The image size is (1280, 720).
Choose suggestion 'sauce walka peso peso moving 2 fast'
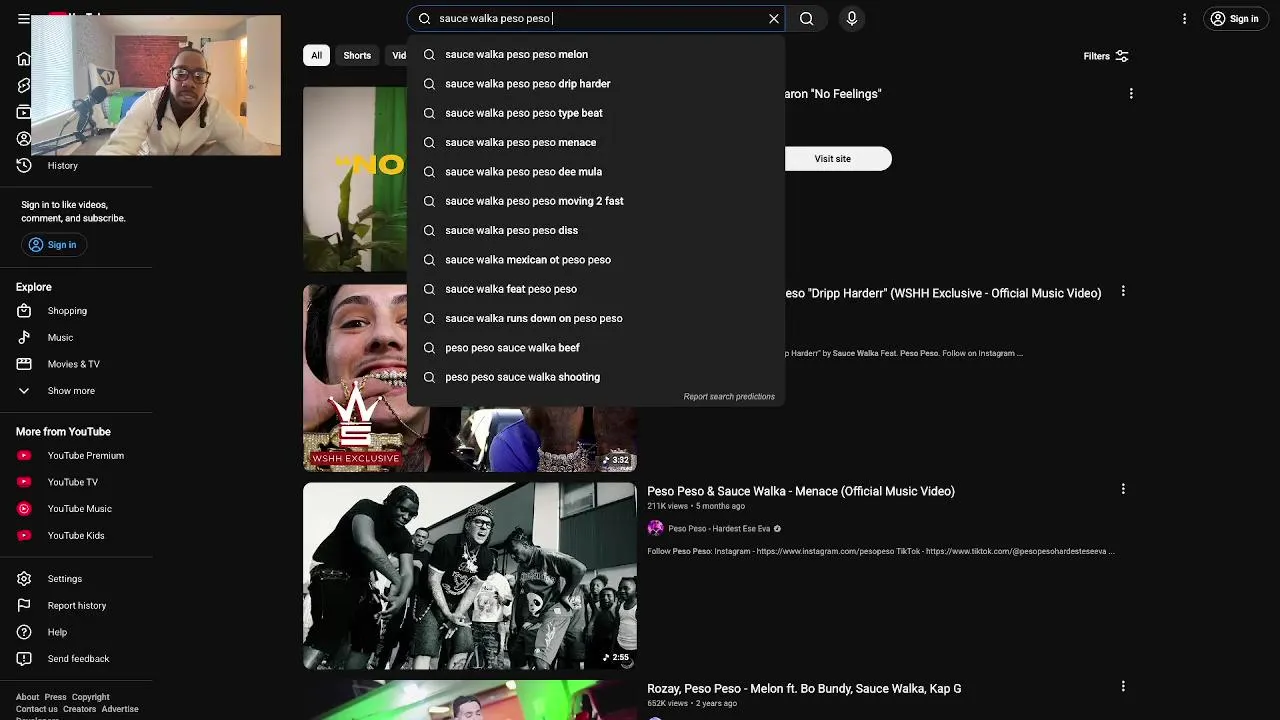(596, 201)
